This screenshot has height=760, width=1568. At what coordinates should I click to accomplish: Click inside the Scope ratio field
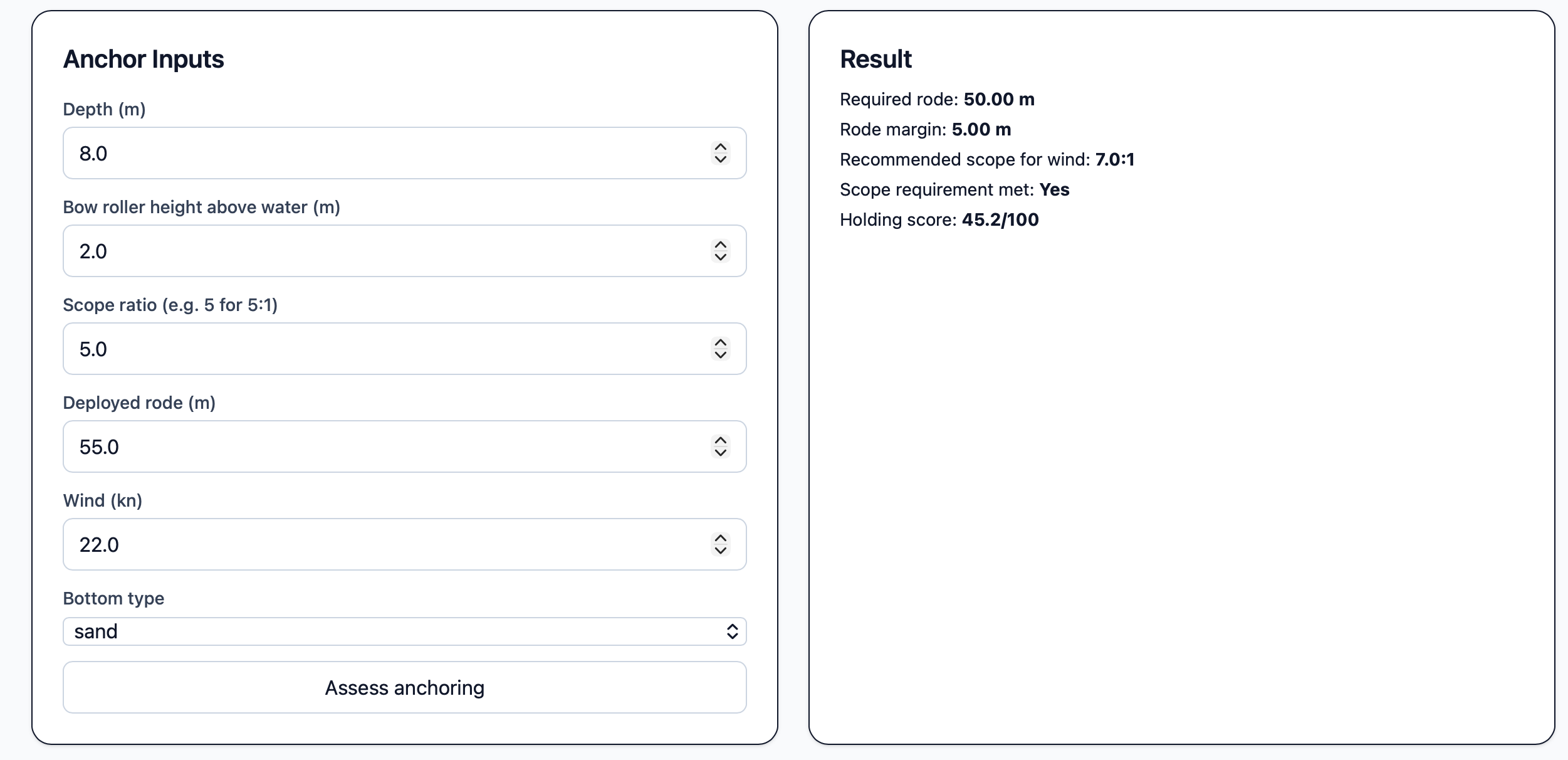[376, 349]
